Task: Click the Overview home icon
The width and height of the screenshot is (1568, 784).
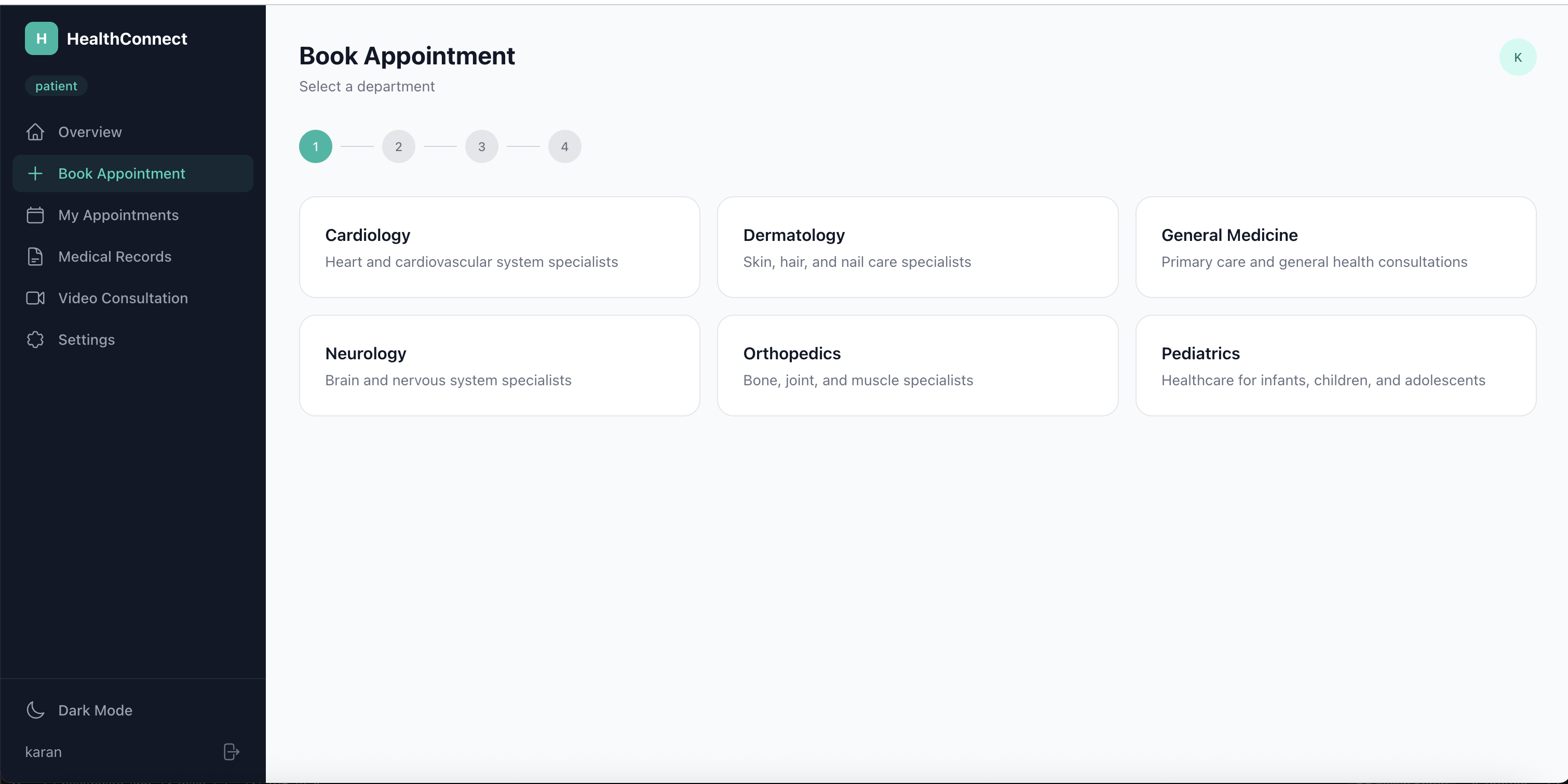Action: [x=35, y=131]
